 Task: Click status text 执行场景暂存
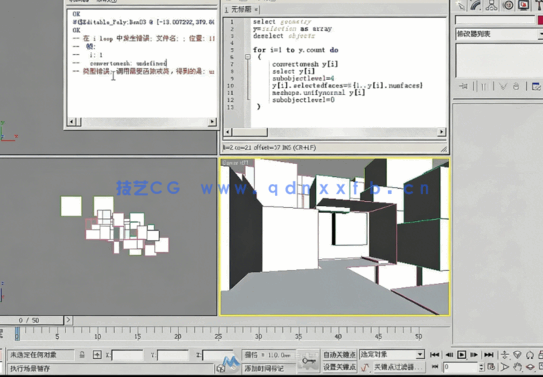click(30, 368)
